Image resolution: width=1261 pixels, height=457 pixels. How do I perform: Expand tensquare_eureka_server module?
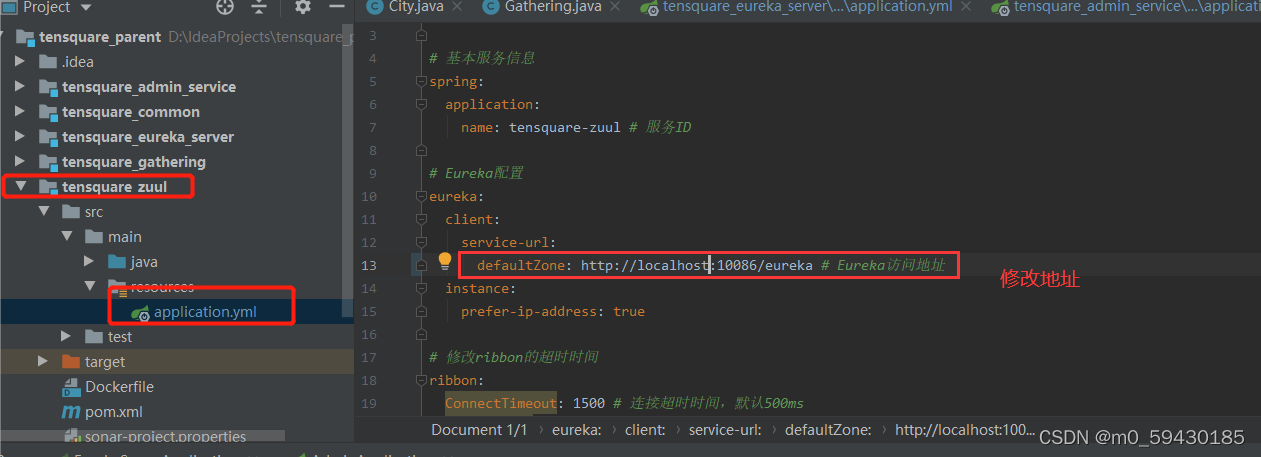point(20,137)
